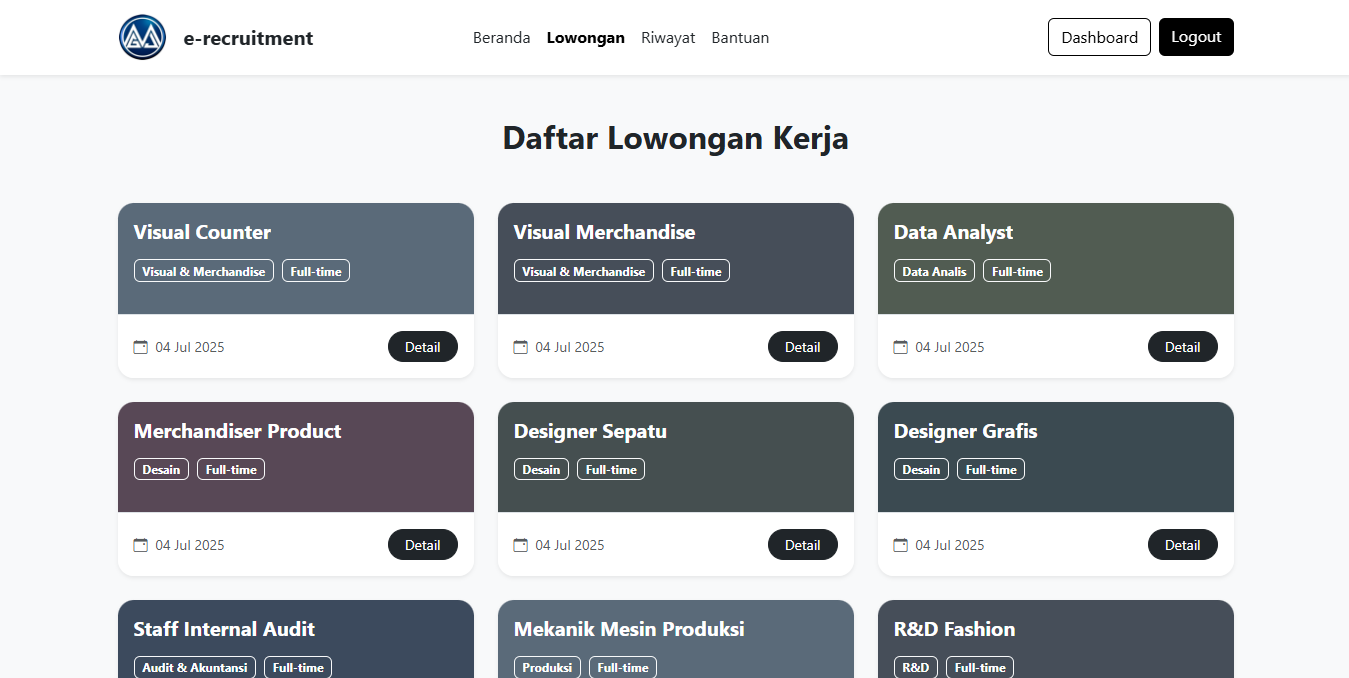The height and width of the screenshot is (678, 1349).
Task: Show Detail for Designer Sepatu job
Action: (802, 545)
